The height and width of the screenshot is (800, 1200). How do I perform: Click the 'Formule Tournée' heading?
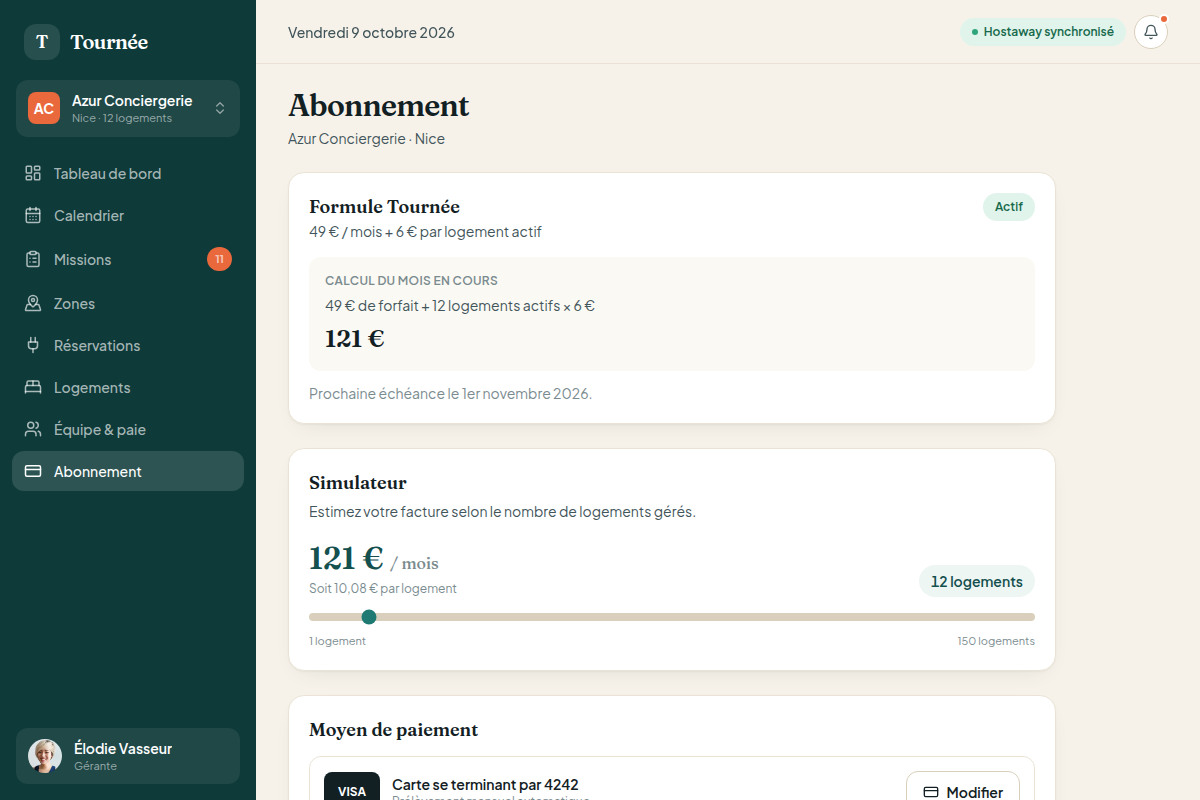384,207
